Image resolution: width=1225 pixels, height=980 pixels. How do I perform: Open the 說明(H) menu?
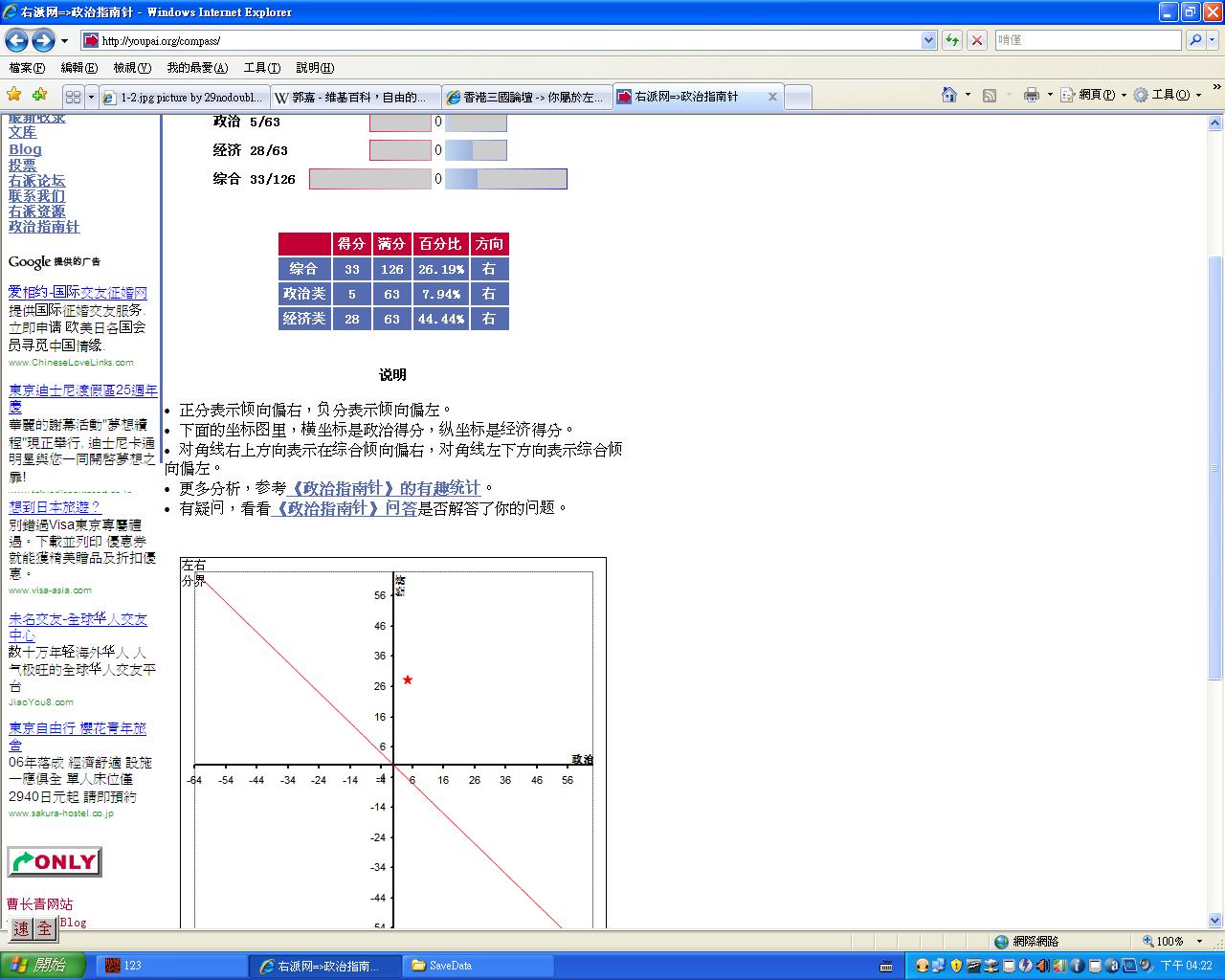point(315,68)
